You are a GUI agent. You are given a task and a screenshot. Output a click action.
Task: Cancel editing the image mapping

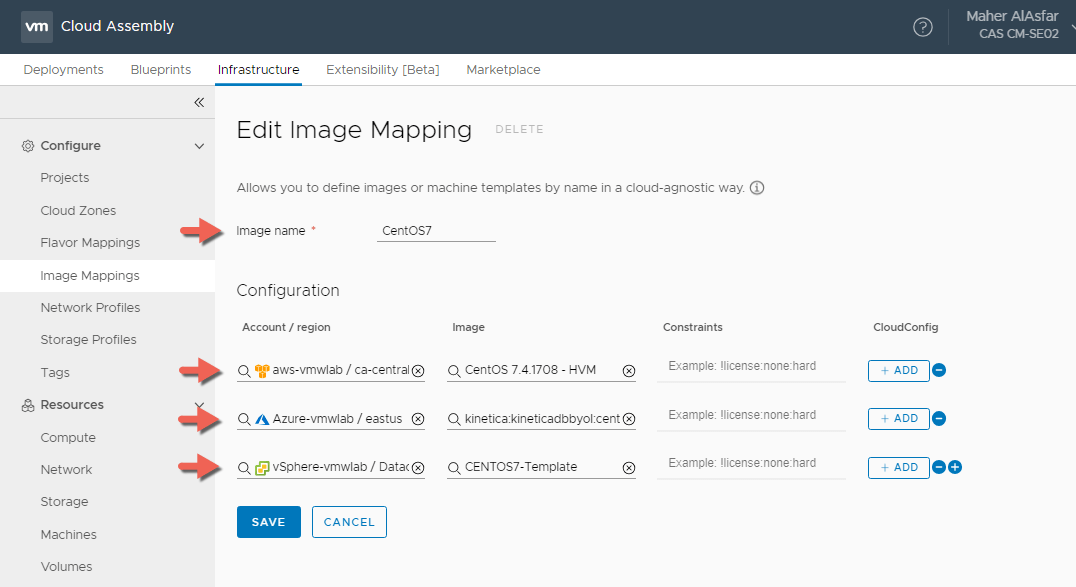point(349,522)
